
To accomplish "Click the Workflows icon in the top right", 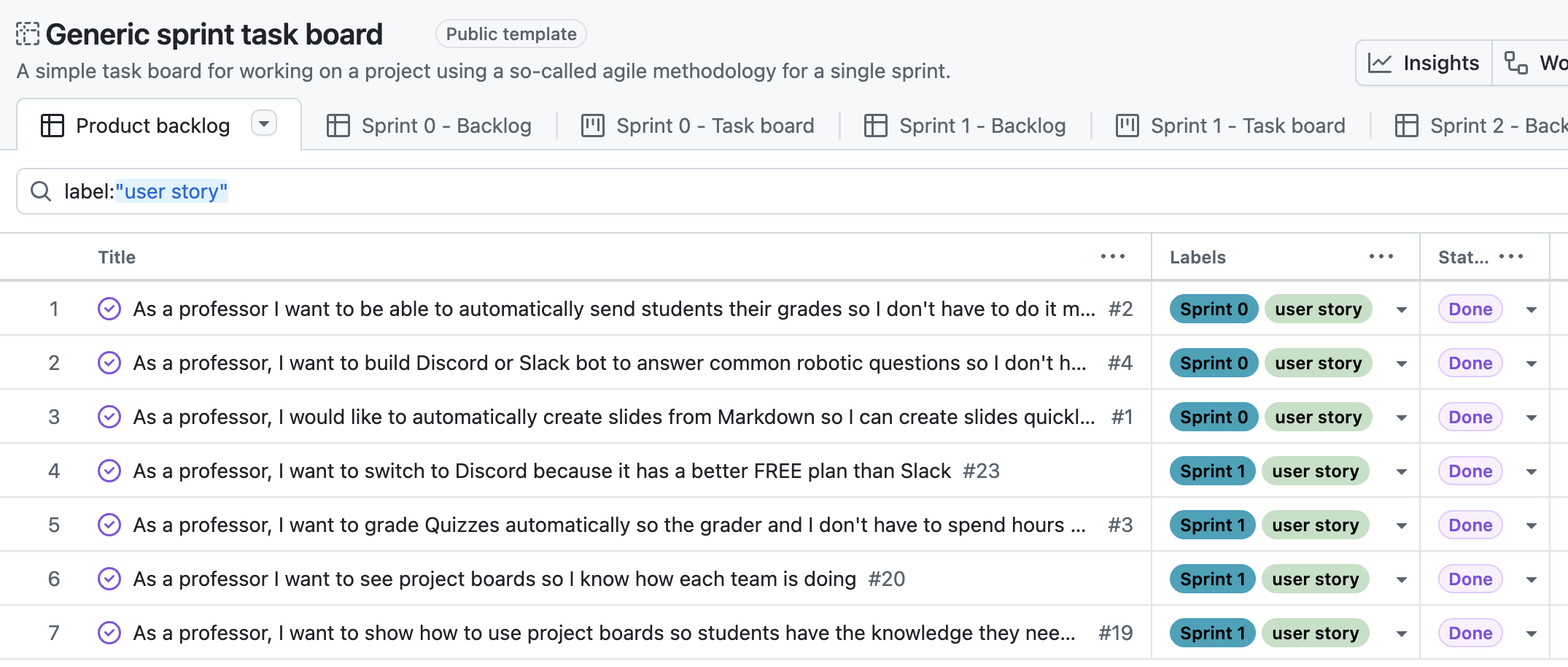I will click(1516, 63).
